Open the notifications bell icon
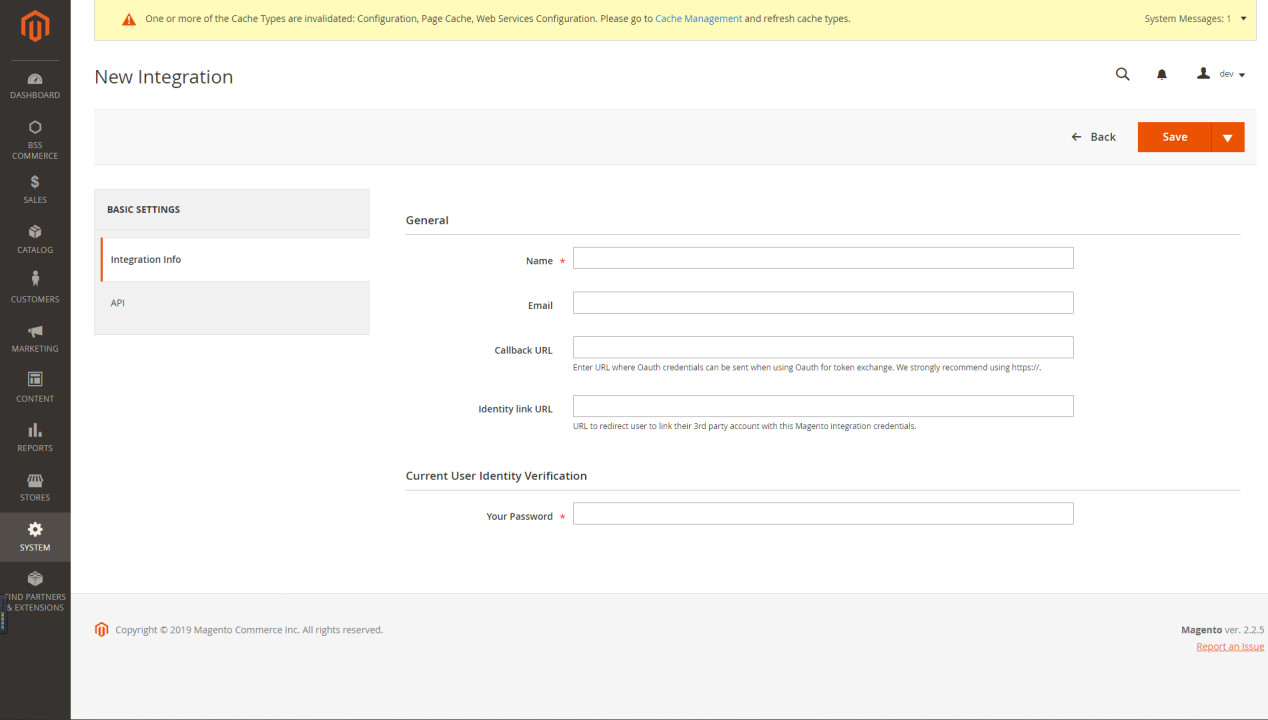The height and width of the screenshot is (720, 1268). click(x=1161, y=74)
